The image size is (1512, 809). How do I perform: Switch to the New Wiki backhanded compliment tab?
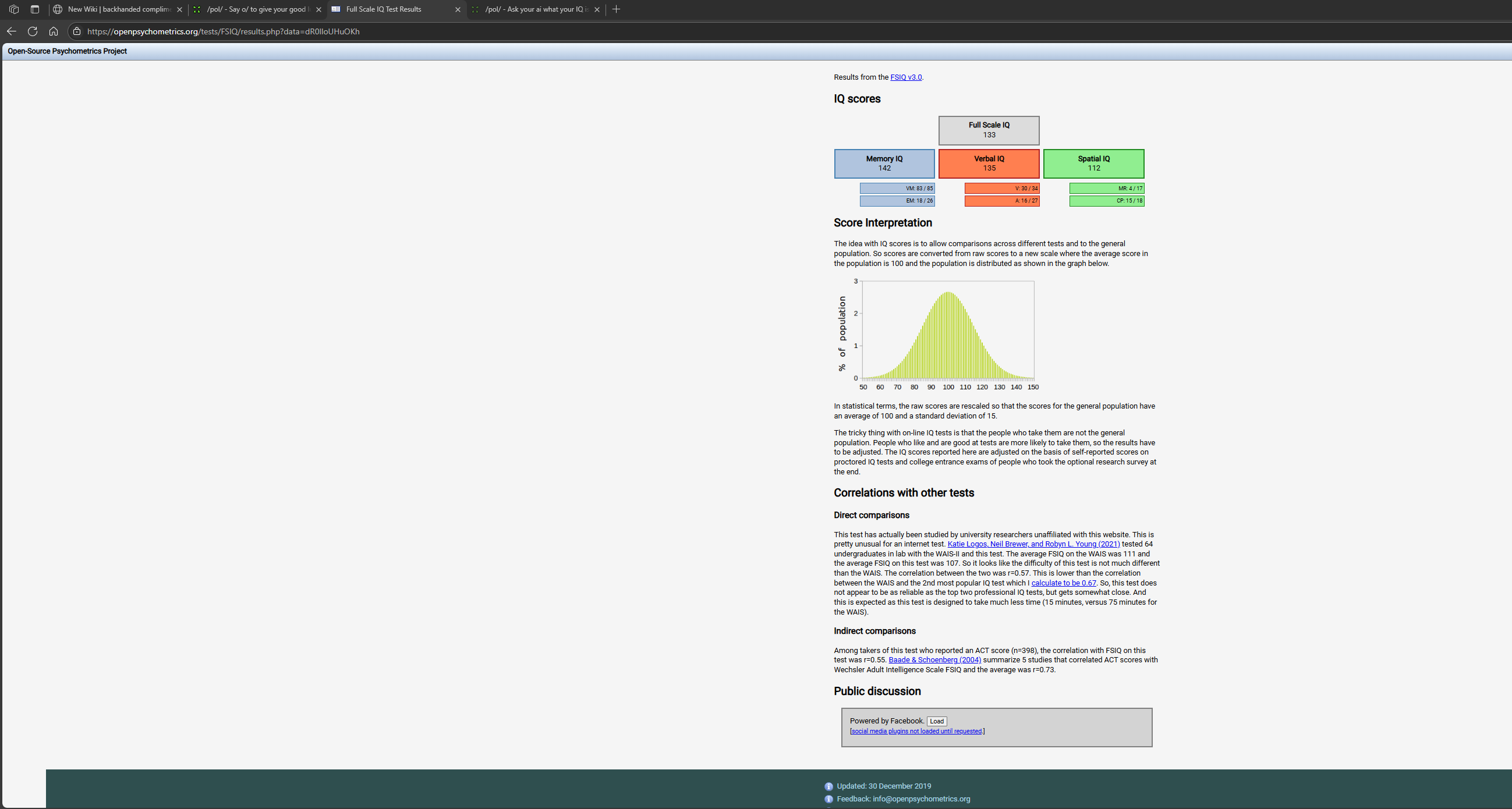tap(118, 9)
